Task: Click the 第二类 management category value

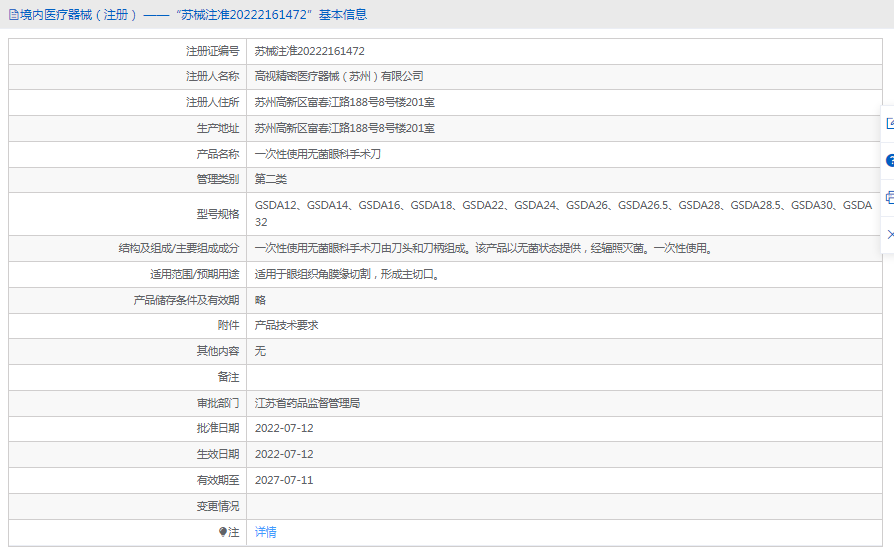Action: 270,179
